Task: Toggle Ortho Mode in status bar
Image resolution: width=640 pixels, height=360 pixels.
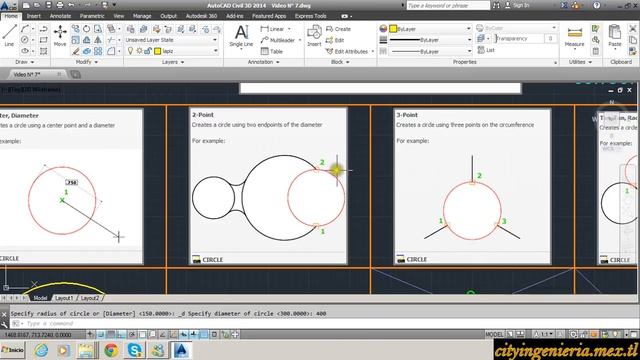Action: [121, 335]
